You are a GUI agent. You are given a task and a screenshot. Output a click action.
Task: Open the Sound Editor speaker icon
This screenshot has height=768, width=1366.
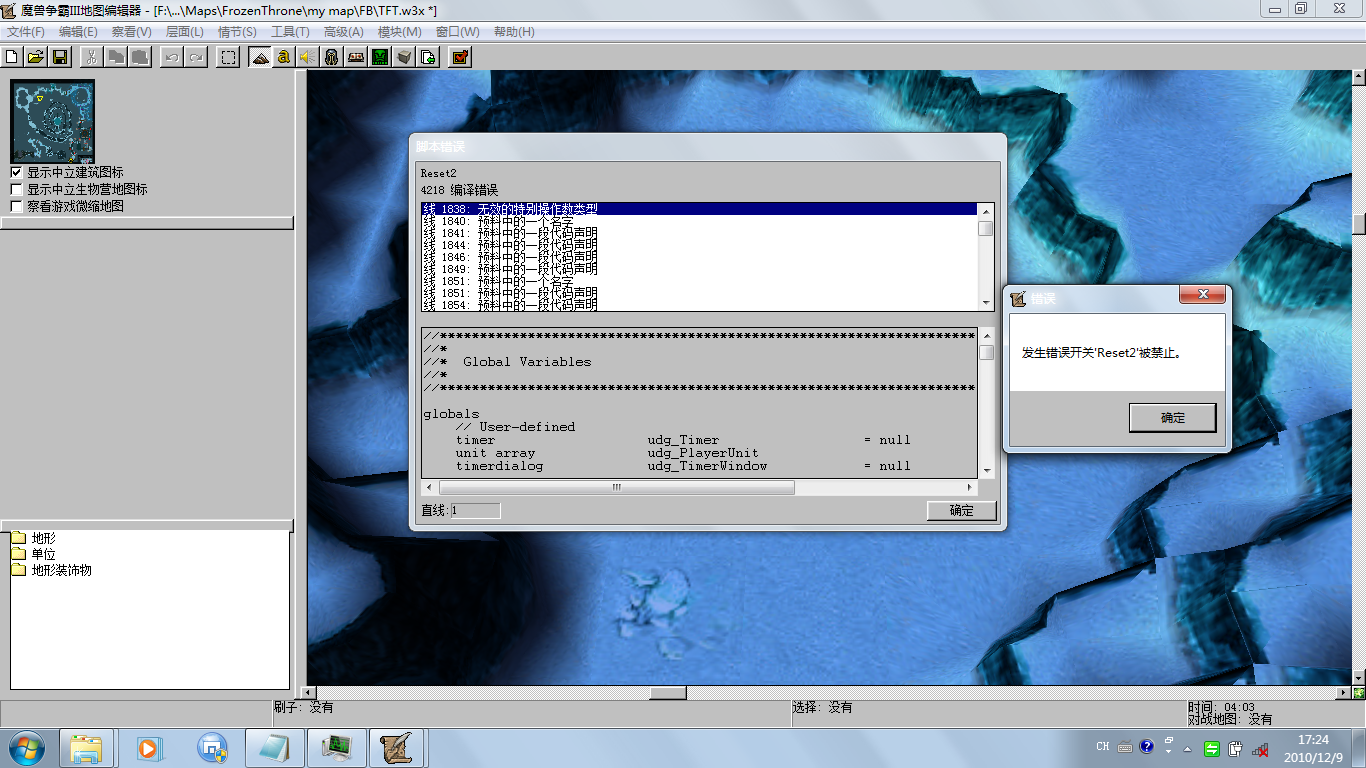click(308, 57)
